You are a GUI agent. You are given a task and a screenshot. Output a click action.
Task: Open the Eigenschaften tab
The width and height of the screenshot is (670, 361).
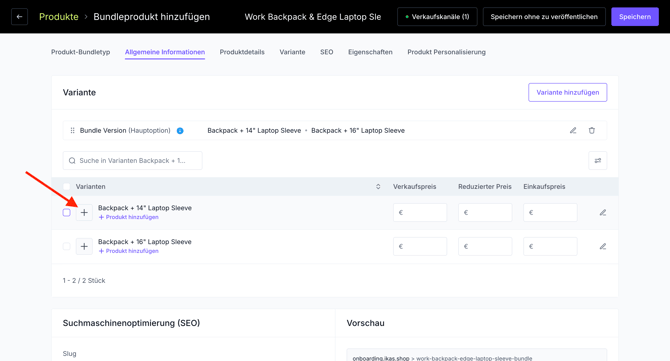pyautogui.click(x=370, y=52)
